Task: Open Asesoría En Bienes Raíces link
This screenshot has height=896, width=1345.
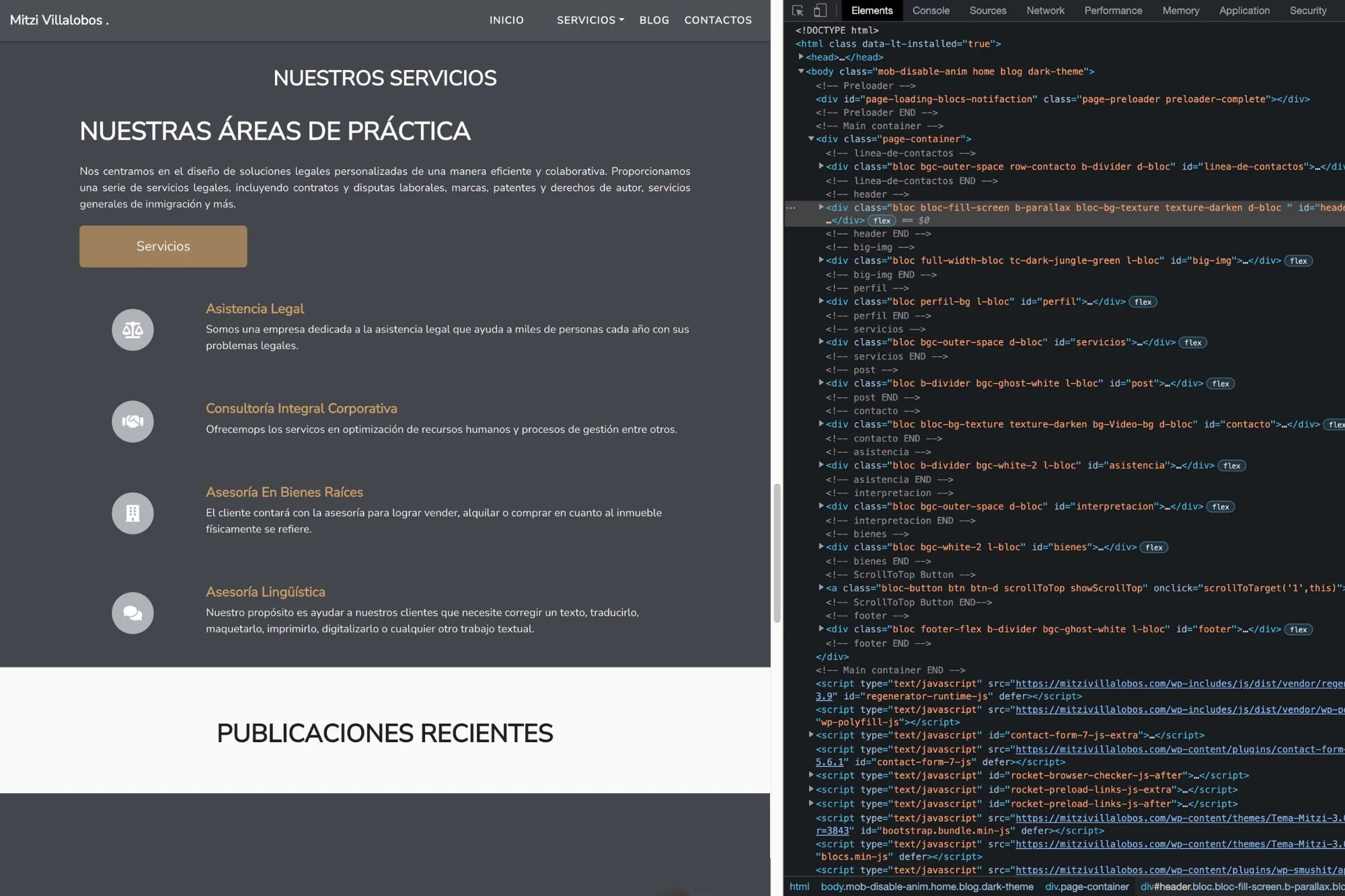Action: 284,492
